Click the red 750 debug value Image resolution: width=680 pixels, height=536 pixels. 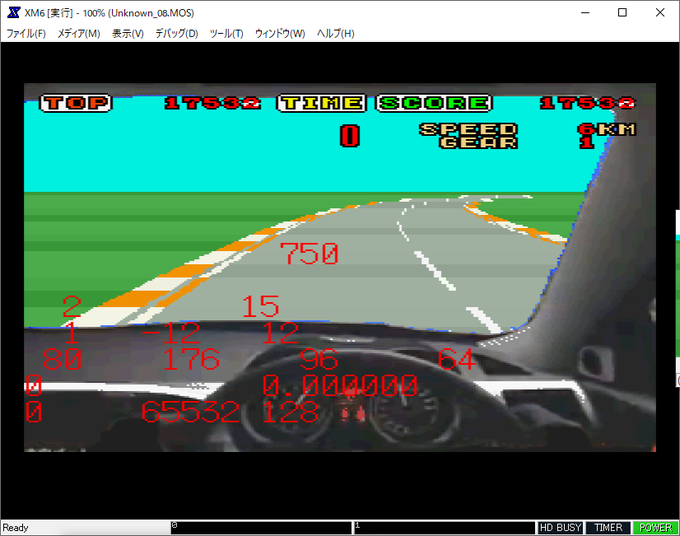(310, 254)
